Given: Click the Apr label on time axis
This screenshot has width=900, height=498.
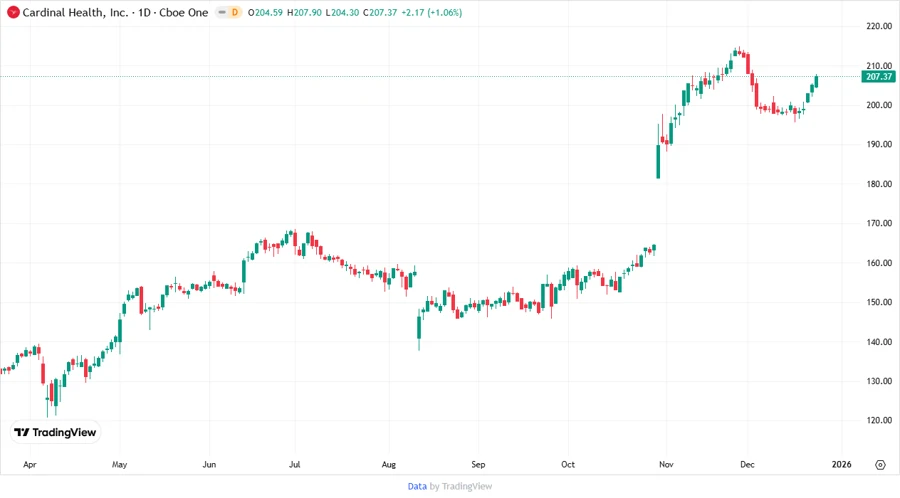Looking at the screenshot, I should (x=30, y=465).
